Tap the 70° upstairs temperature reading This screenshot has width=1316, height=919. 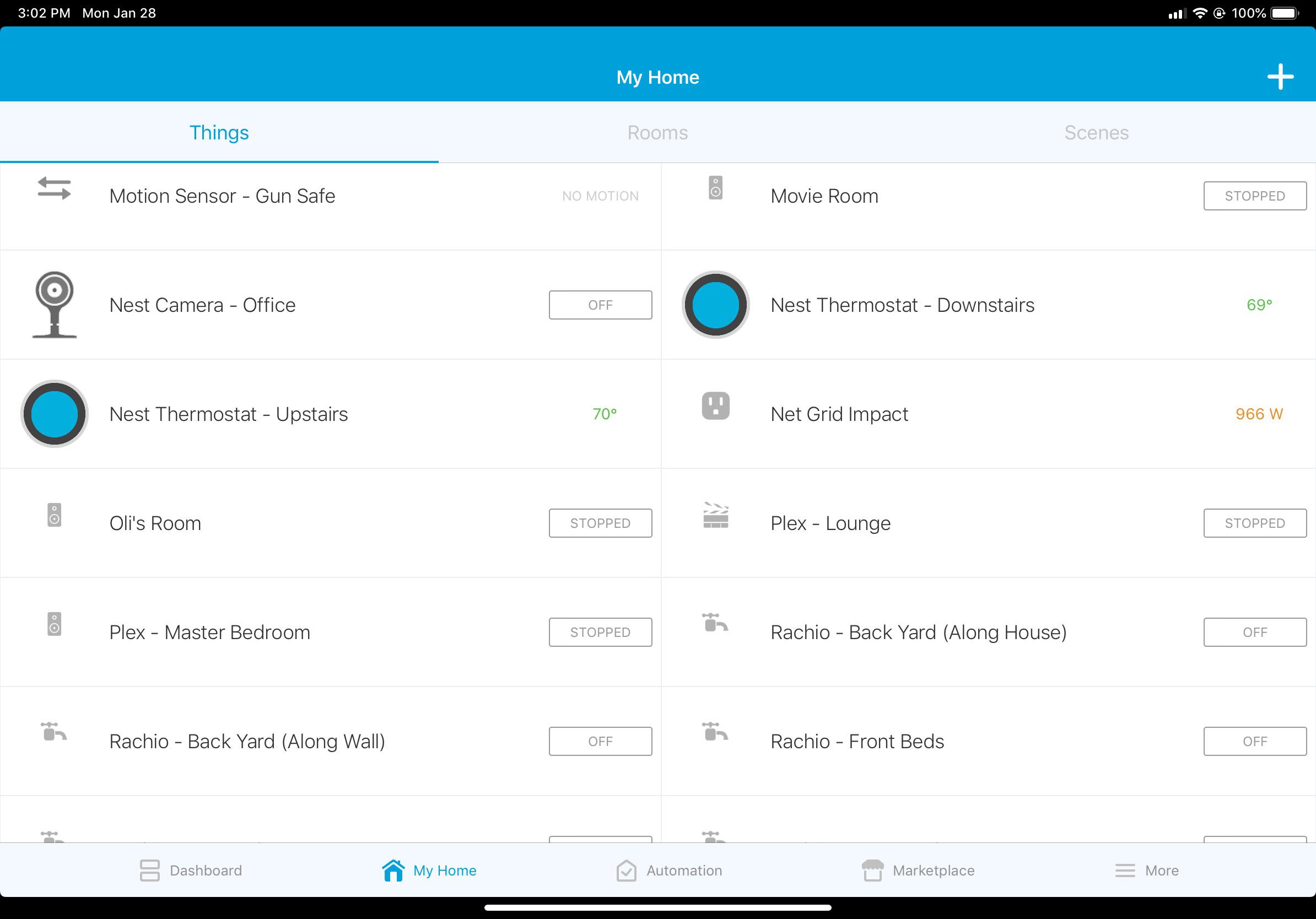click(605, 414)
